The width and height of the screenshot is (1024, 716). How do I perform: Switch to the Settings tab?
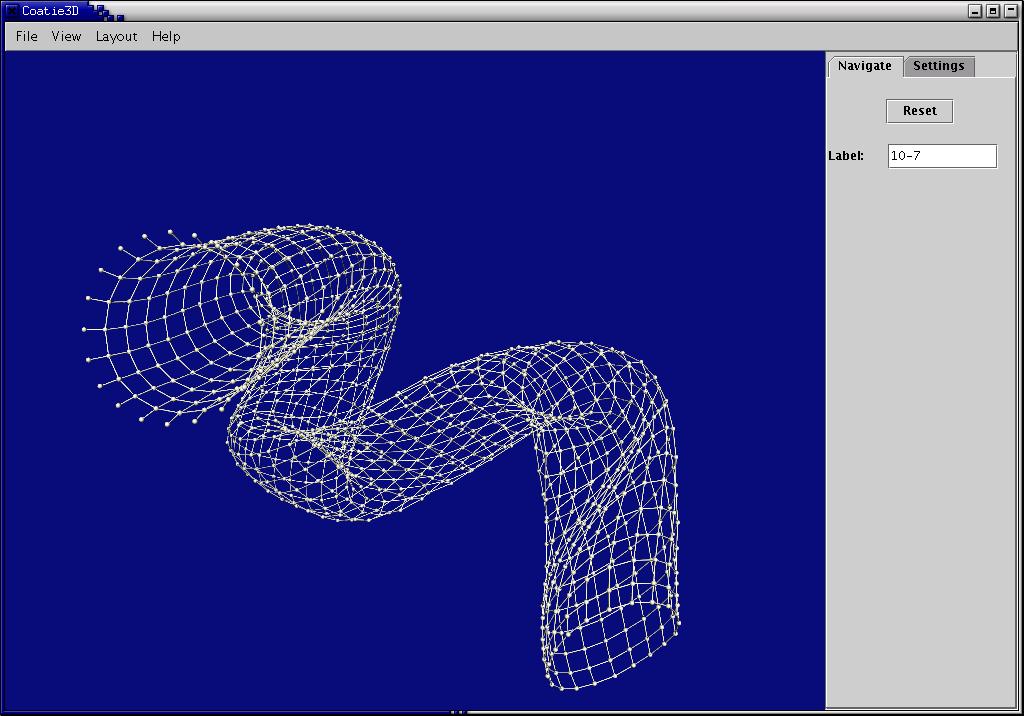click(x=938, y=66)
